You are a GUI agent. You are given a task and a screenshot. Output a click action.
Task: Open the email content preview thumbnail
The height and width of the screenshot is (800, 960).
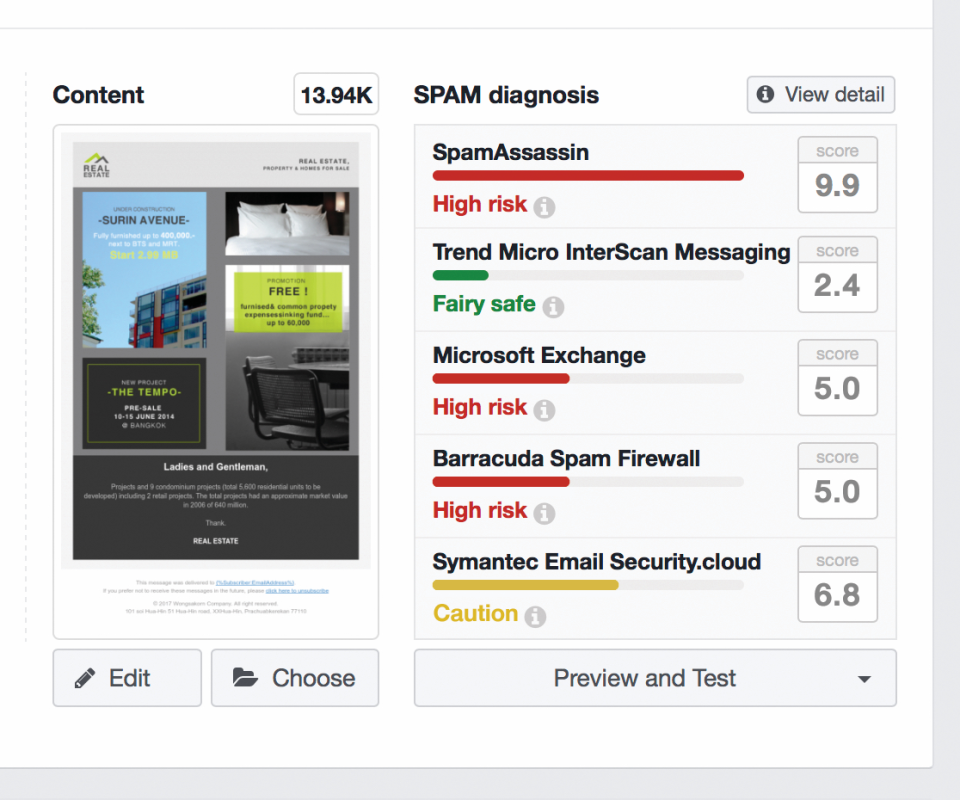[x=216, y=381]
